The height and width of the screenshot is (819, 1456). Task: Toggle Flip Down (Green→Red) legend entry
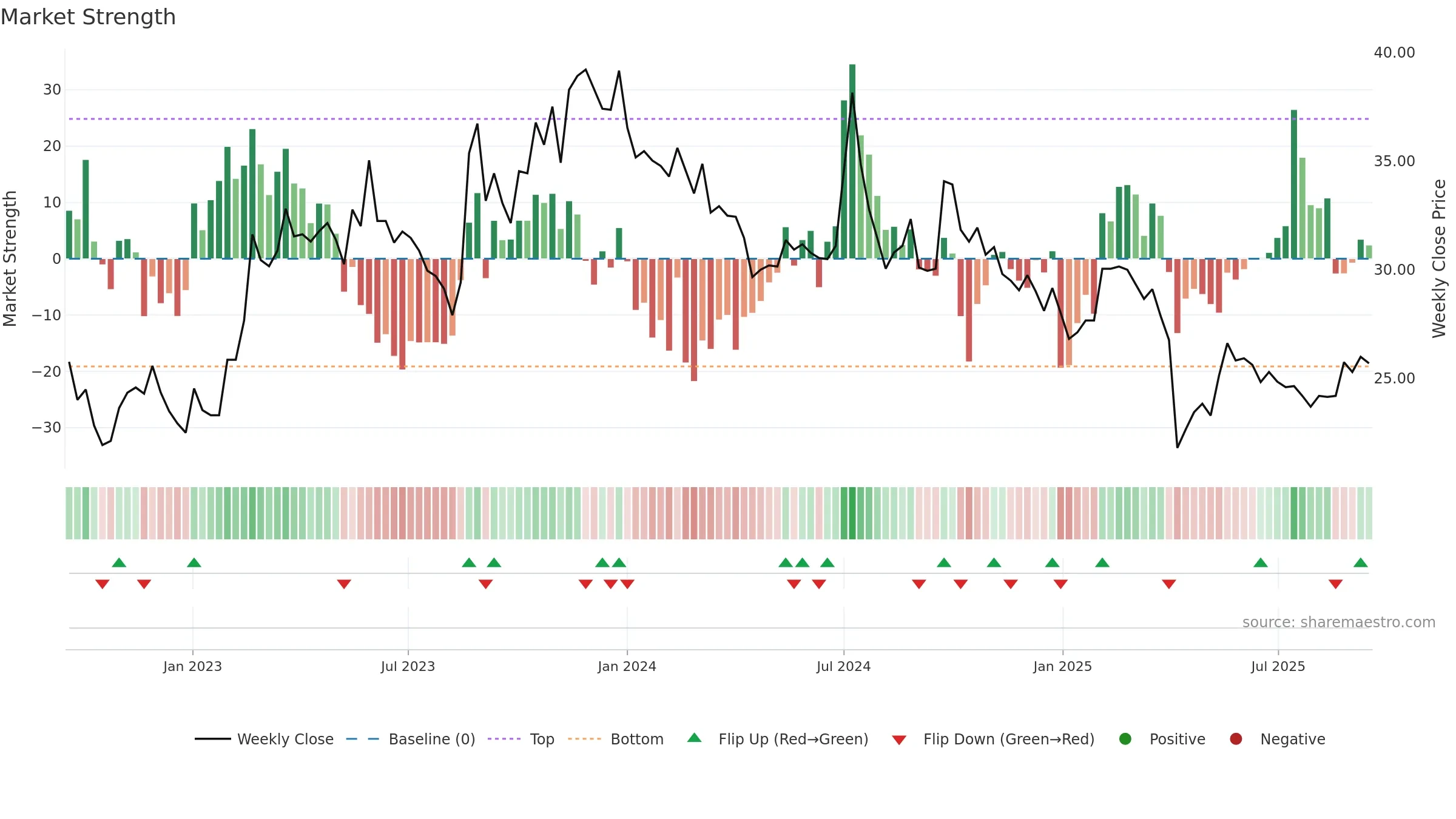coord(993,739)
